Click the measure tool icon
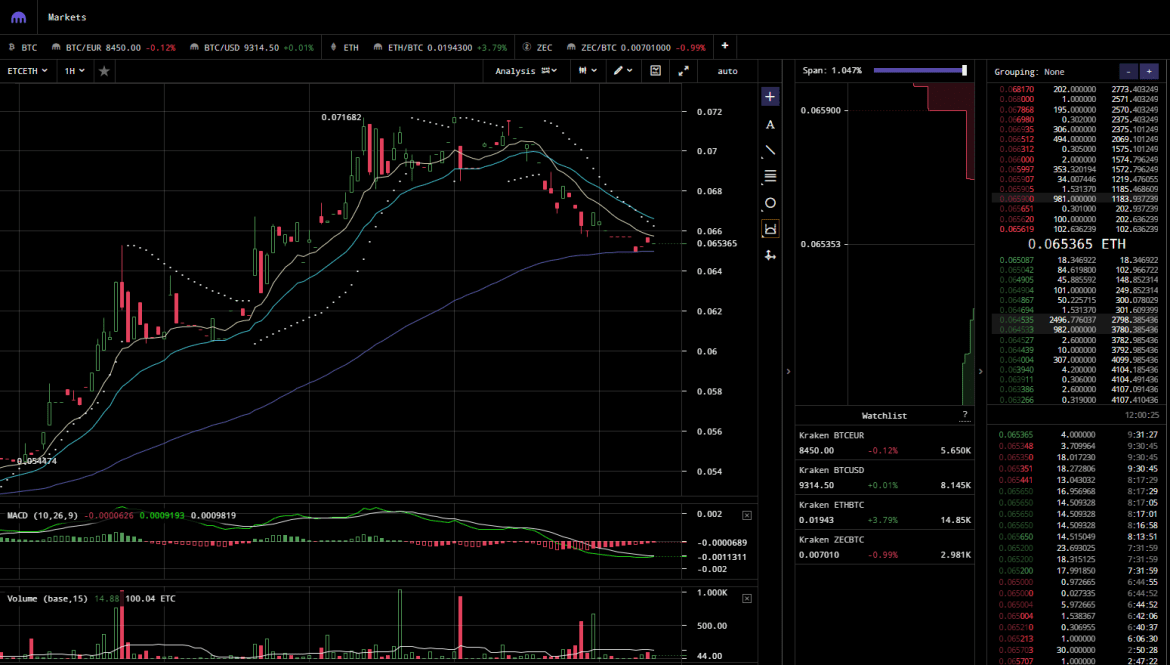The image size is (1170, 665). pyautogui.click(x=770, y=229)
